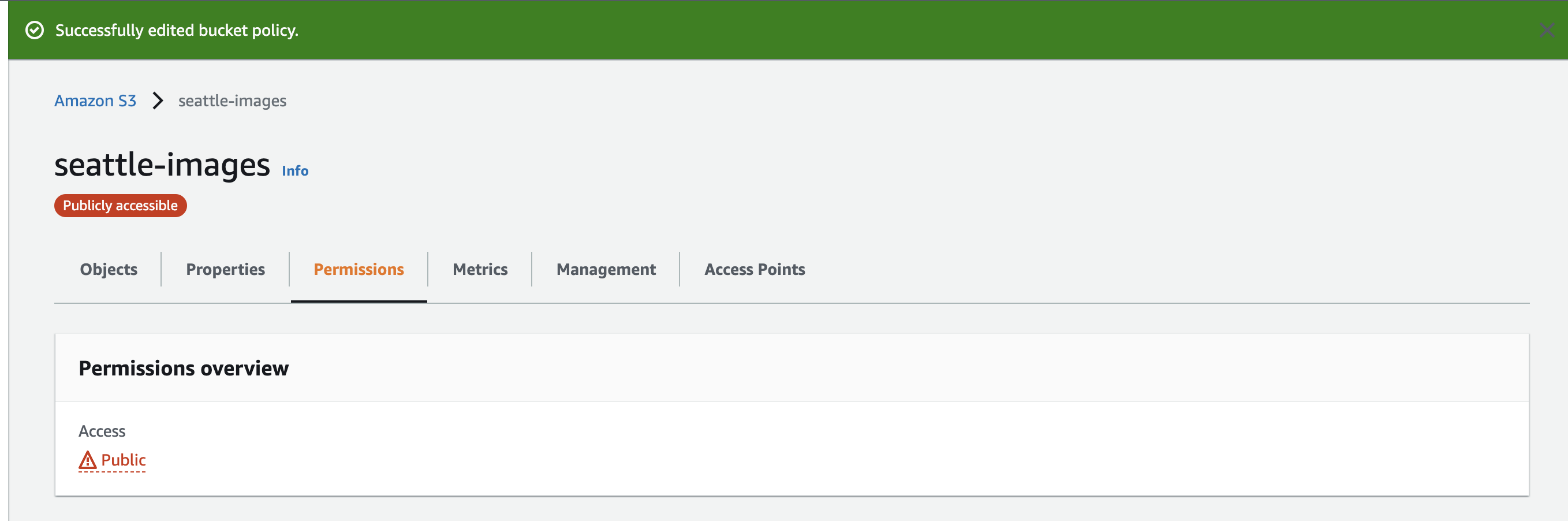The width and height of the screenshot is (1568, 521).
Task: Open the Amazon S3 breadcrumb link
Action: click(x=95, y=101)
